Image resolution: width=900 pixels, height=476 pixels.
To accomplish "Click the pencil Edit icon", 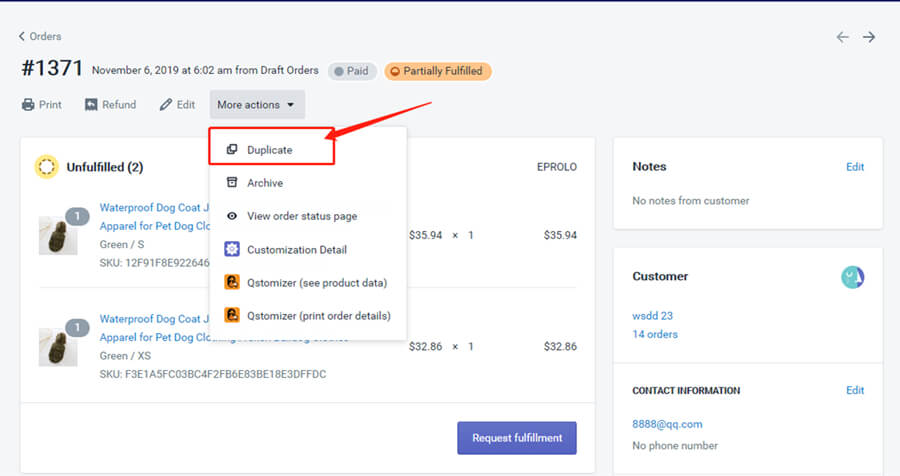I will (x=166, y=105).
